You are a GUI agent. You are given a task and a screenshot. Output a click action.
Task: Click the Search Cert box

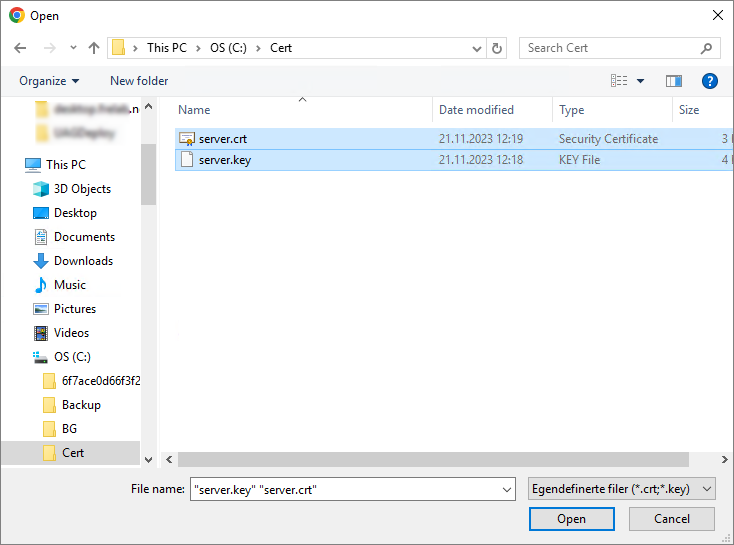coord(610,48)
